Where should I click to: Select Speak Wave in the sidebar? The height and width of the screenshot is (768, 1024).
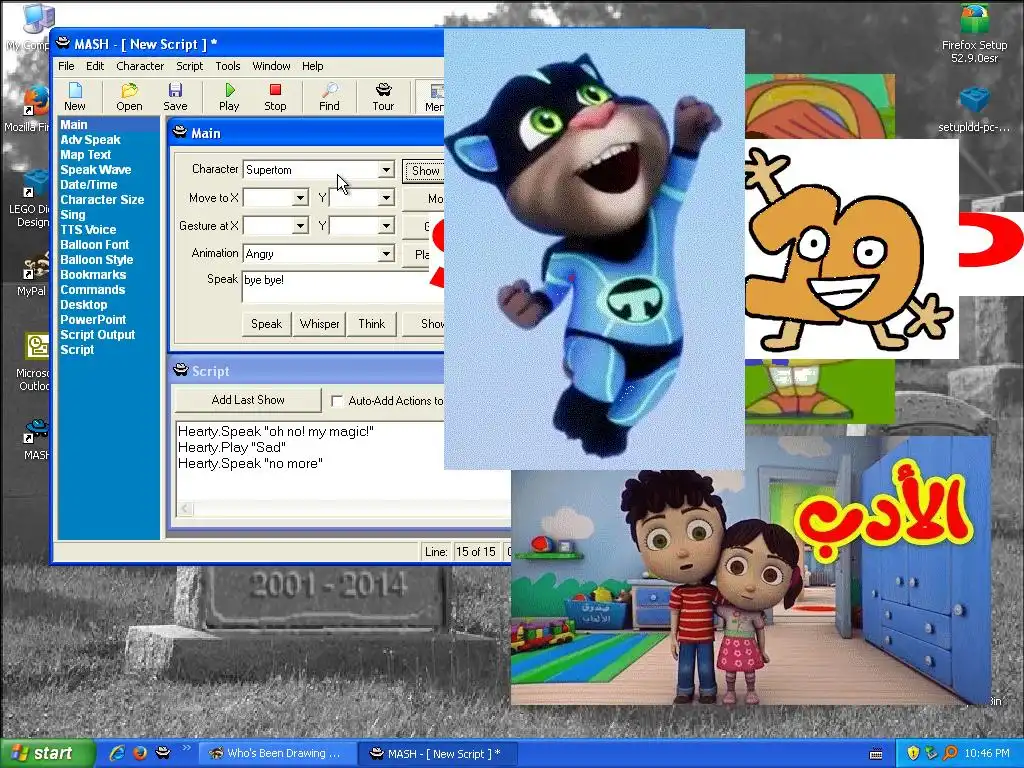pos(95,170)
